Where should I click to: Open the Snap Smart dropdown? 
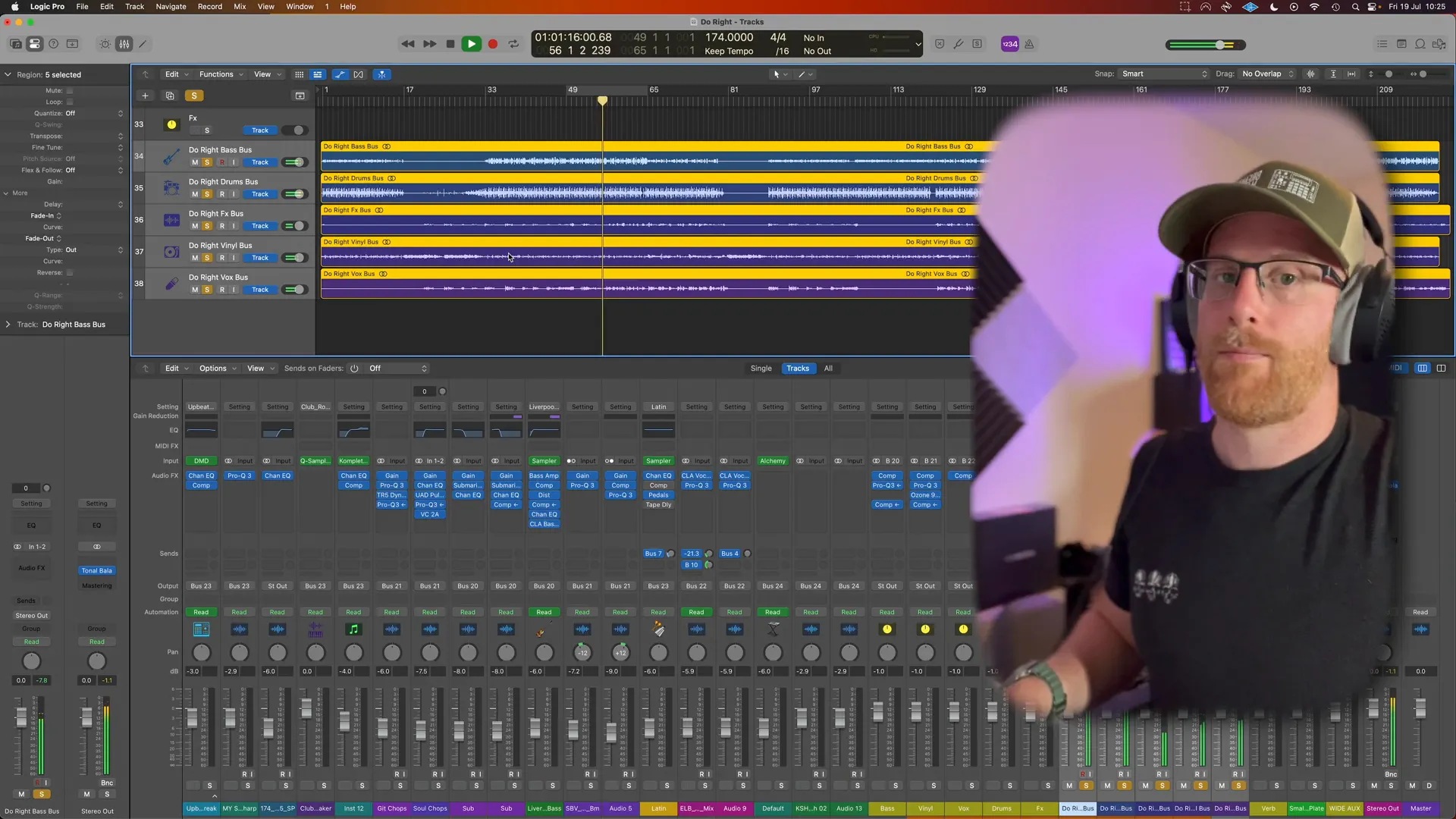(1165, 74)
